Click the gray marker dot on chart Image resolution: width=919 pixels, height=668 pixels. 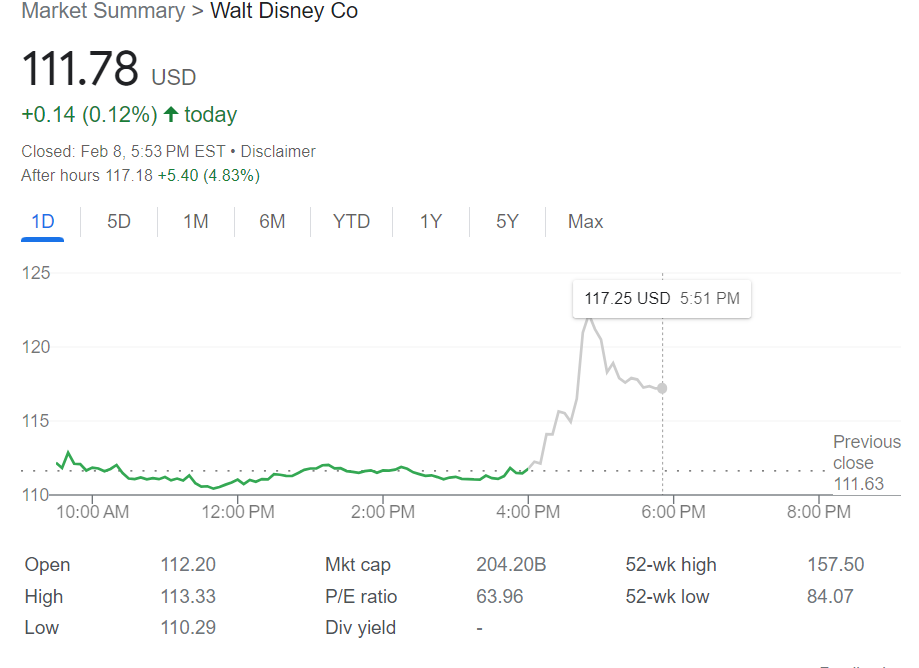662,387
